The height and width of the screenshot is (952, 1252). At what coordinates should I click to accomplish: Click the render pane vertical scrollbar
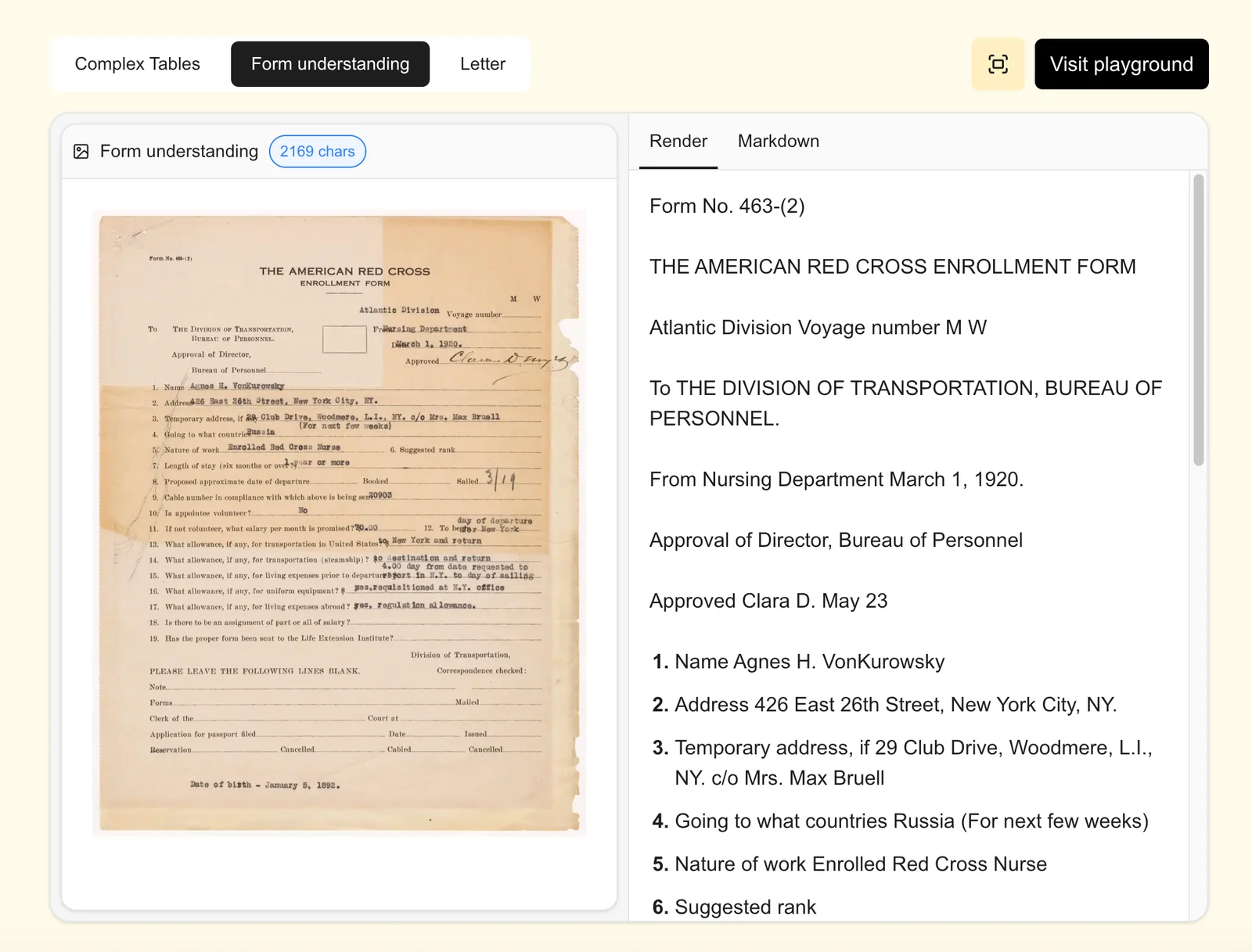[1198, 321]
